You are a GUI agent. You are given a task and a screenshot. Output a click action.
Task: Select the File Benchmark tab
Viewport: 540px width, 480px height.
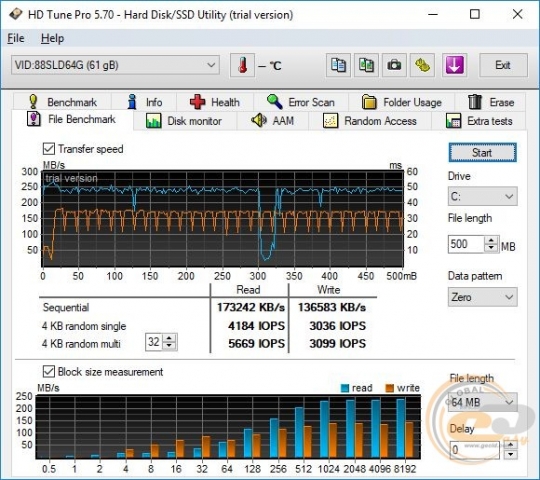72,119
